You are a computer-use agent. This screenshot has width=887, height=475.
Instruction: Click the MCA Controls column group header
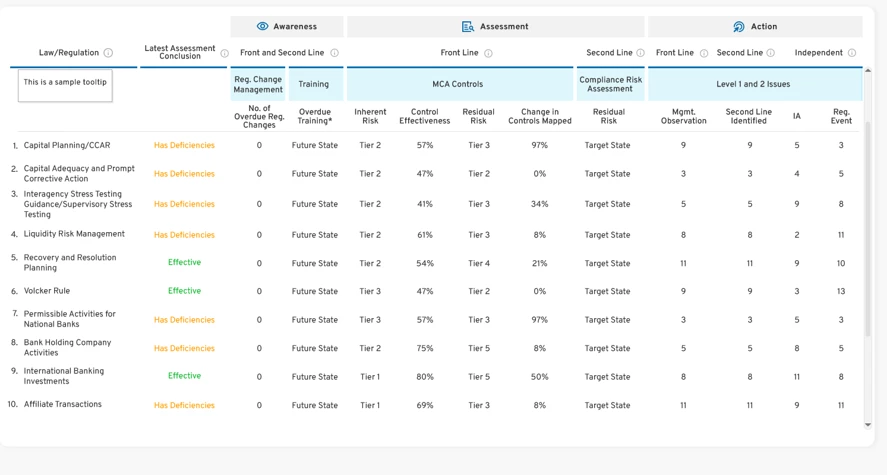(459, 84)
